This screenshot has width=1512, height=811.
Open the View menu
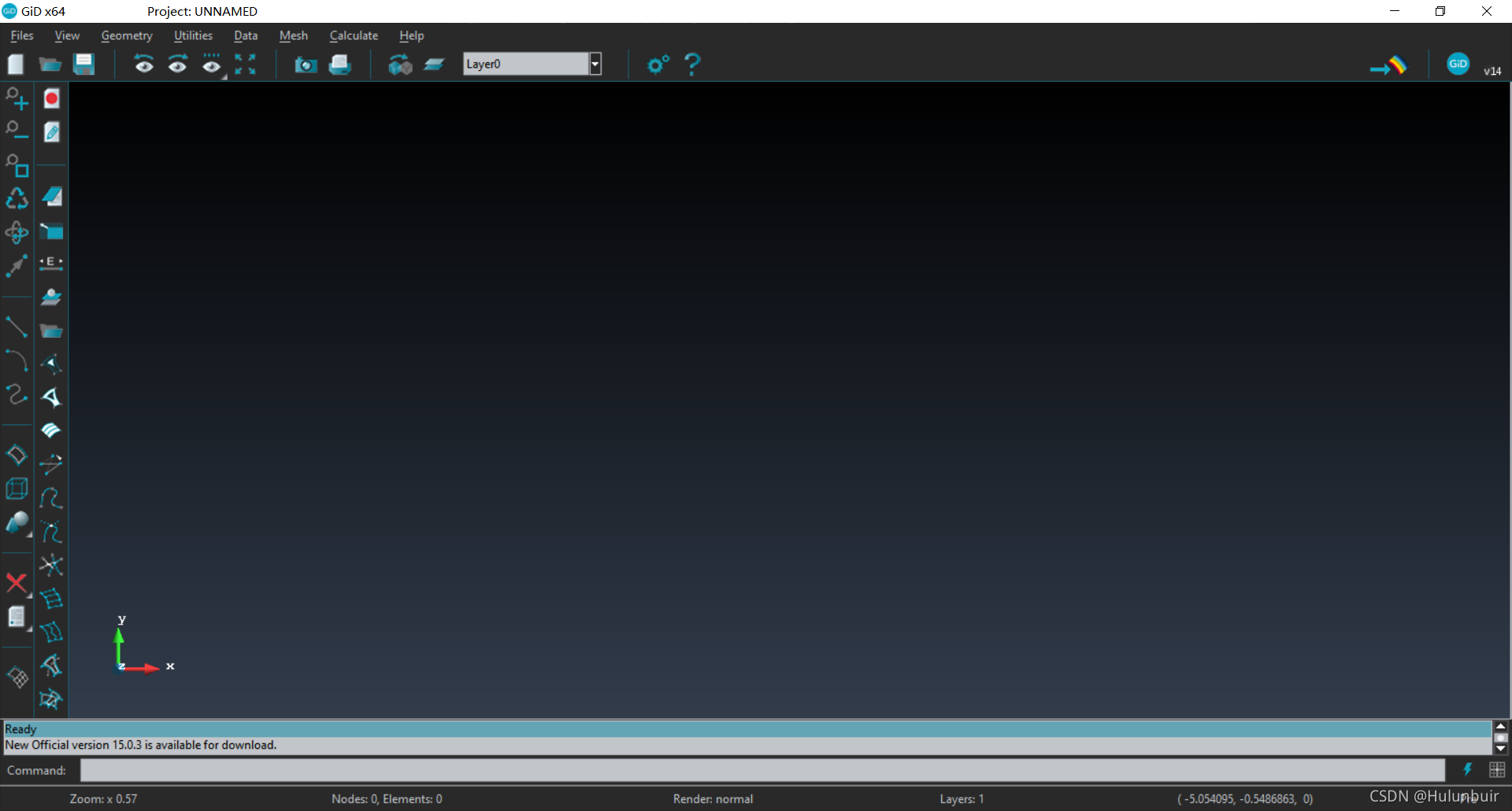click(x=67, y=35)
